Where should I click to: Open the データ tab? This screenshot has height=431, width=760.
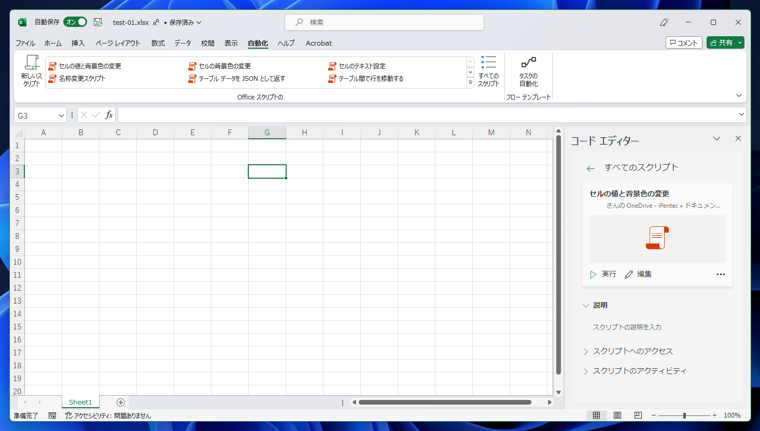click(x=183, y=43)
